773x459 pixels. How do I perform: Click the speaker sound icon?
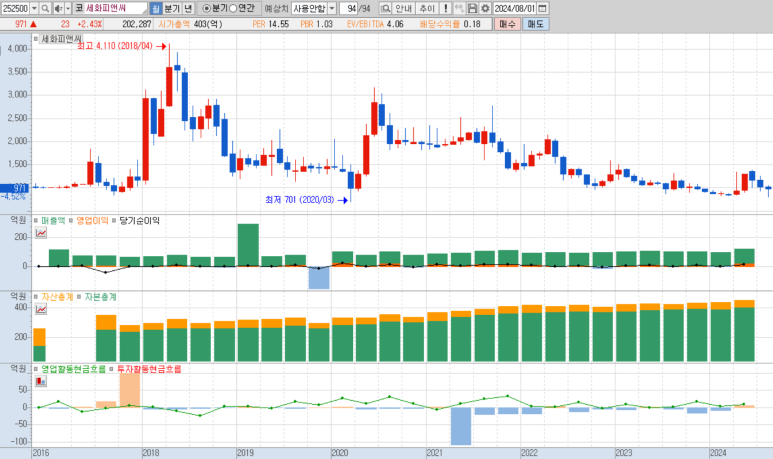[x=58, y=8]
